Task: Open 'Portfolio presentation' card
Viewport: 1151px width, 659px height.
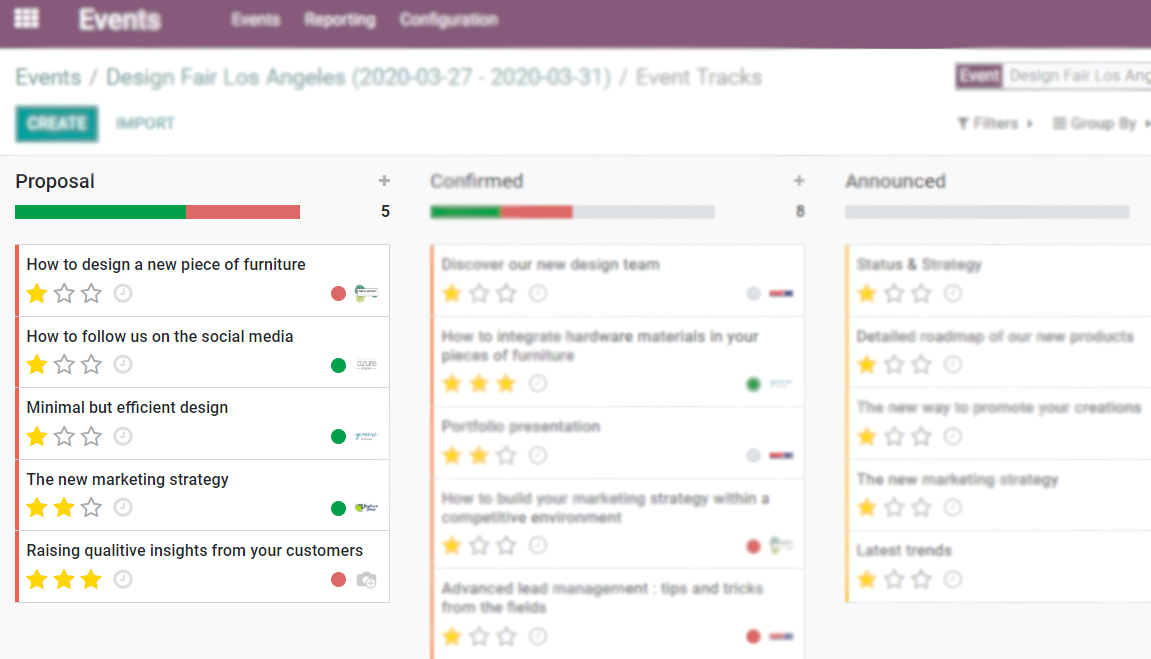Action: pos(617,443)
